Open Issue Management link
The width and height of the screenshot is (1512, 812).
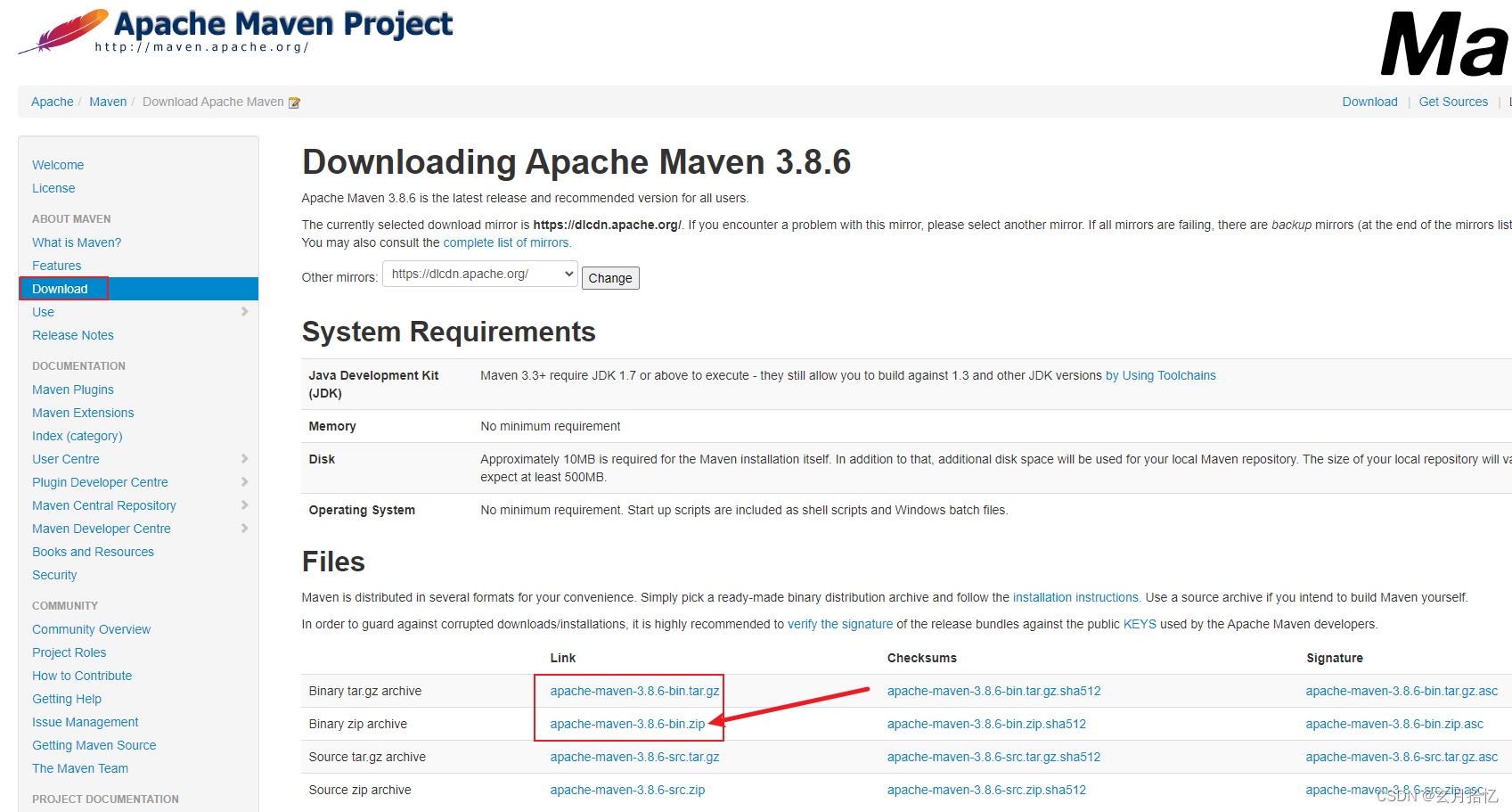86,722
